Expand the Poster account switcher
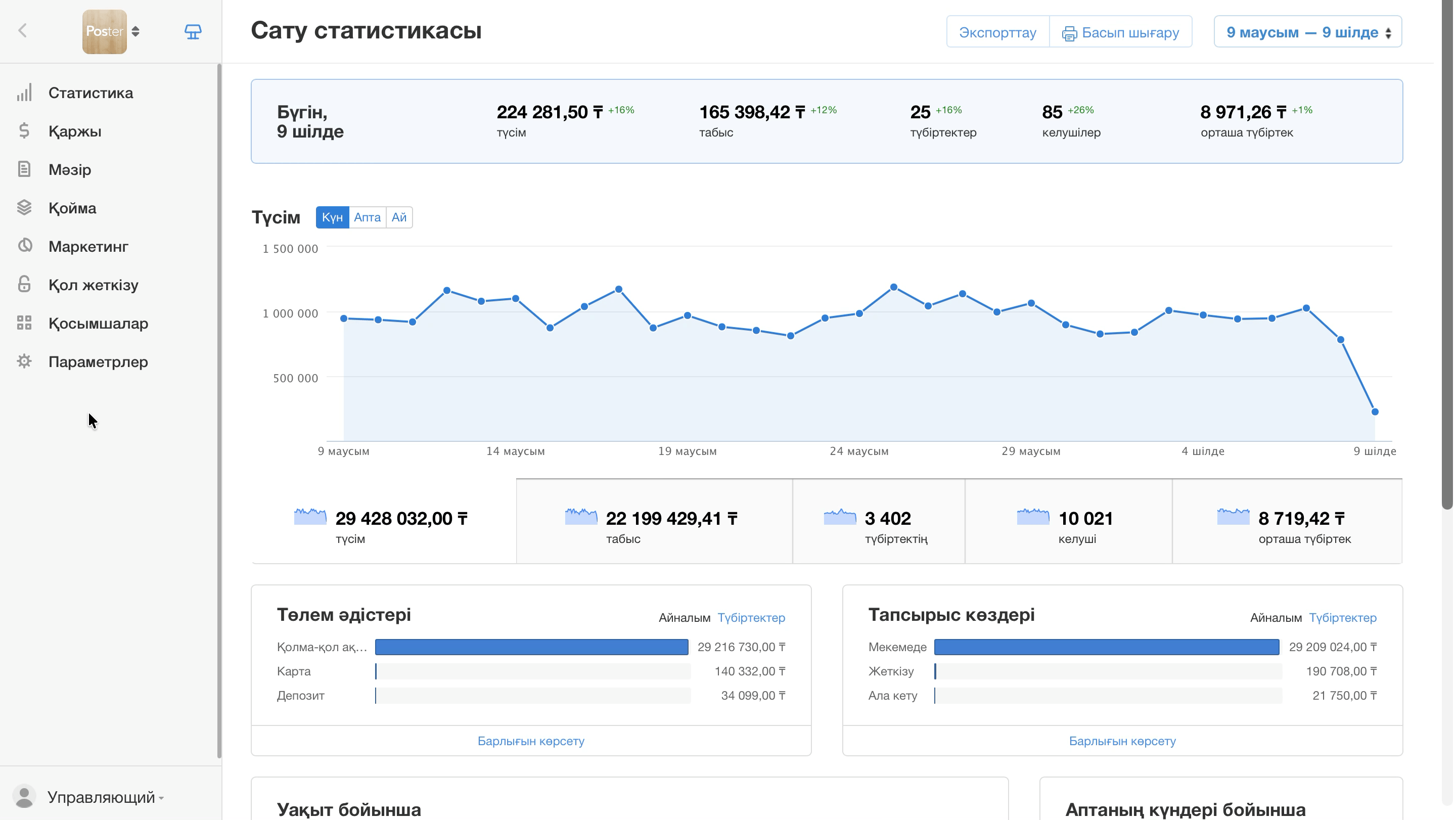Screen dimensions: 1456x820 tap(111, 32)
